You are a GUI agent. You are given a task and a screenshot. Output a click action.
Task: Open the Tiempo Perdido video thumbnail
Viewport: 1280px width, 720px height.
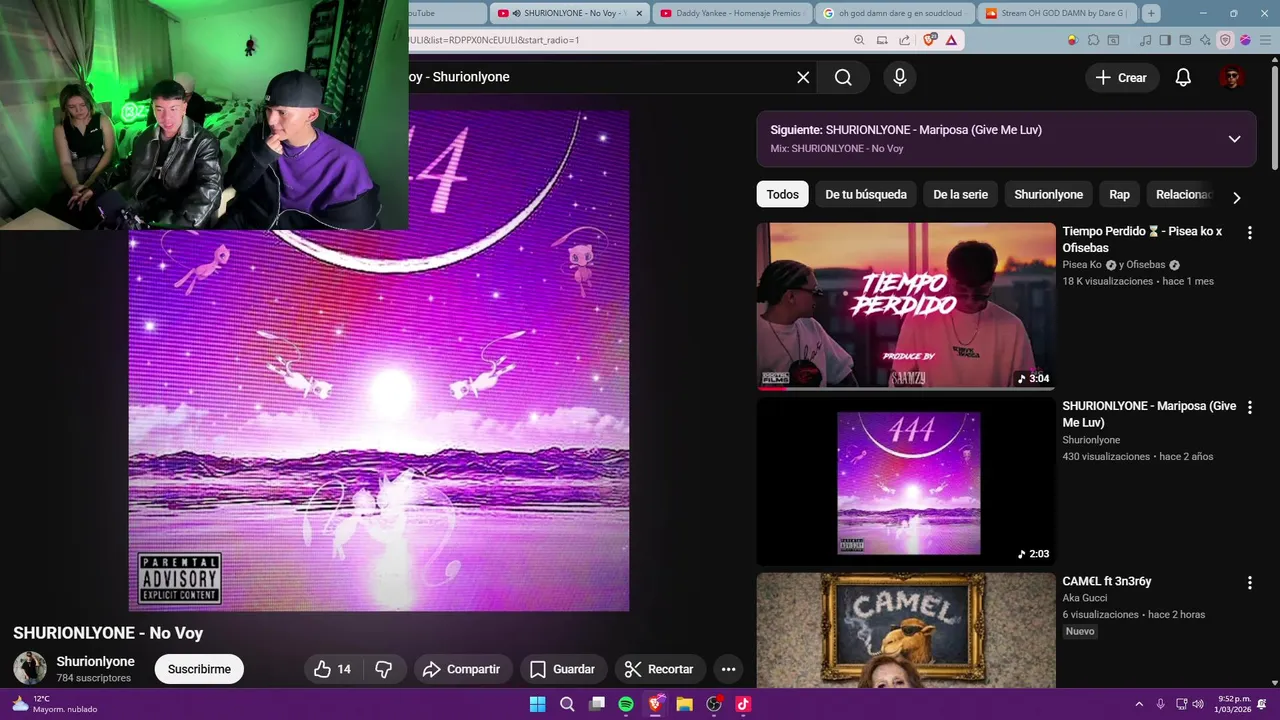point(906,306)
